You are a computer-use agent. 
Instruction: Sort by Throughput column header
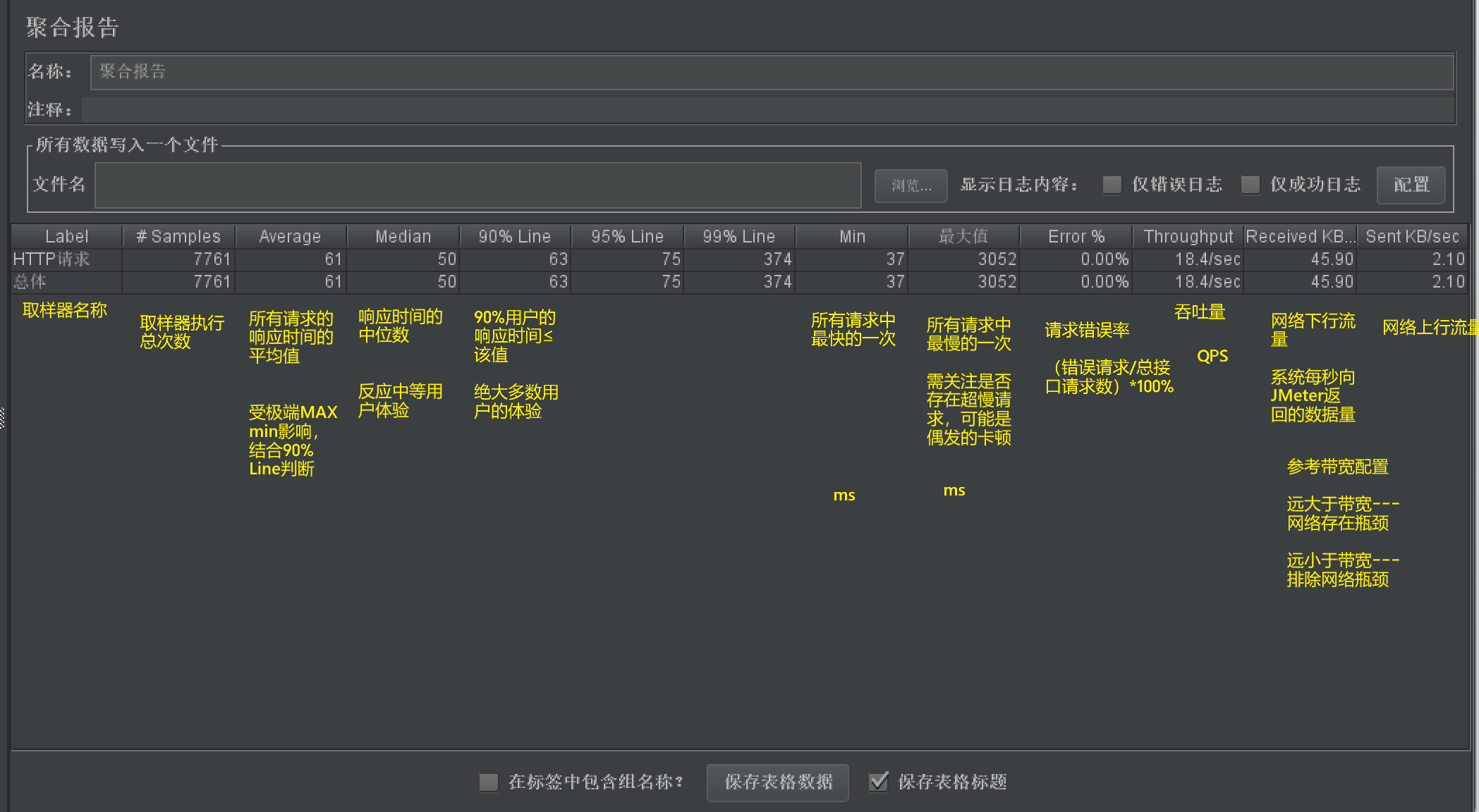pos(1188,237)
